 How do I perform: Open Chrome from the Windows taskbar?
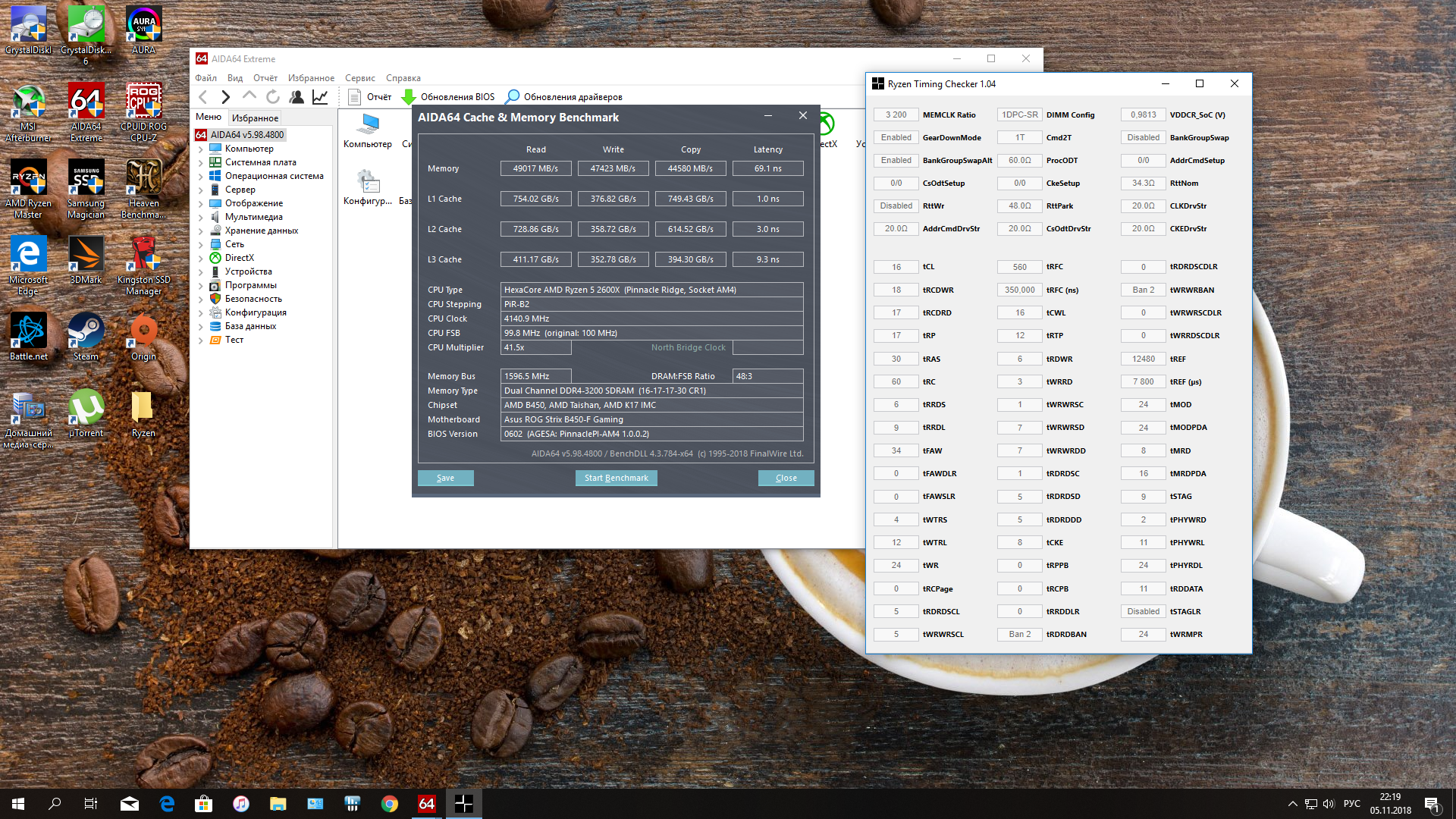coord(390,804)
